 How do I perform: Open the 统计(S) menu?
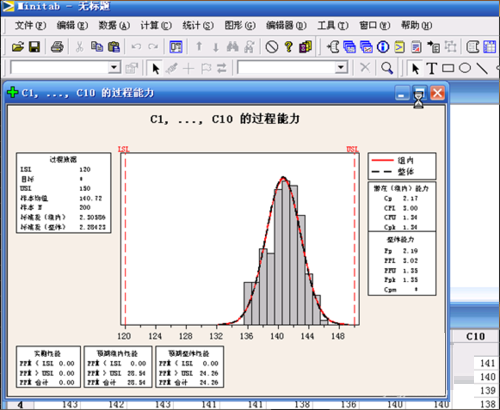pos(198,25)
